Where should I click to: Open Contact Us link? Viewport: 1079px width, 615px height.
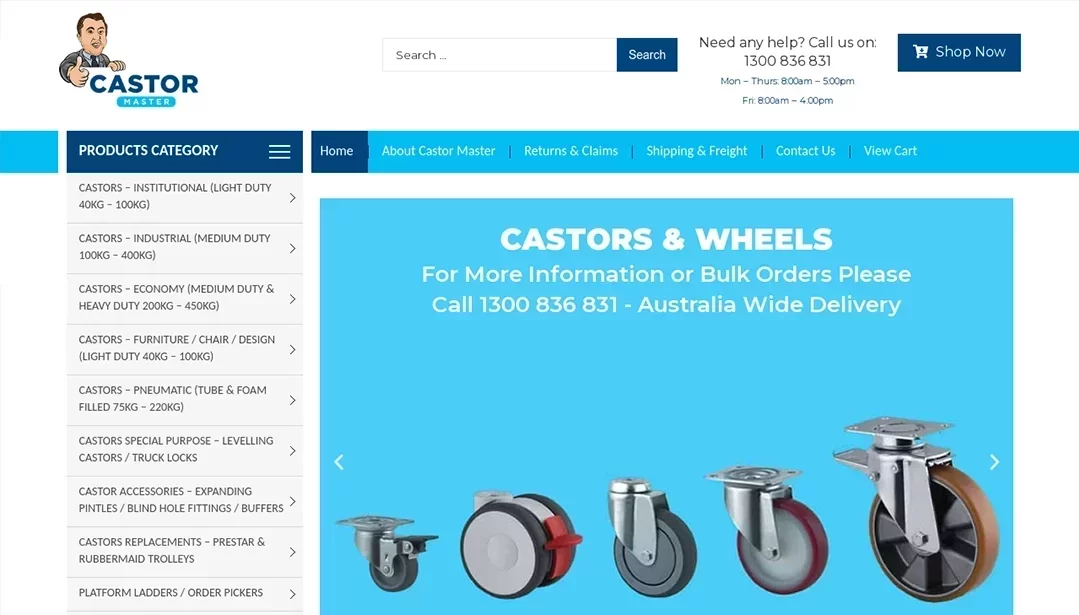[805, 151]
